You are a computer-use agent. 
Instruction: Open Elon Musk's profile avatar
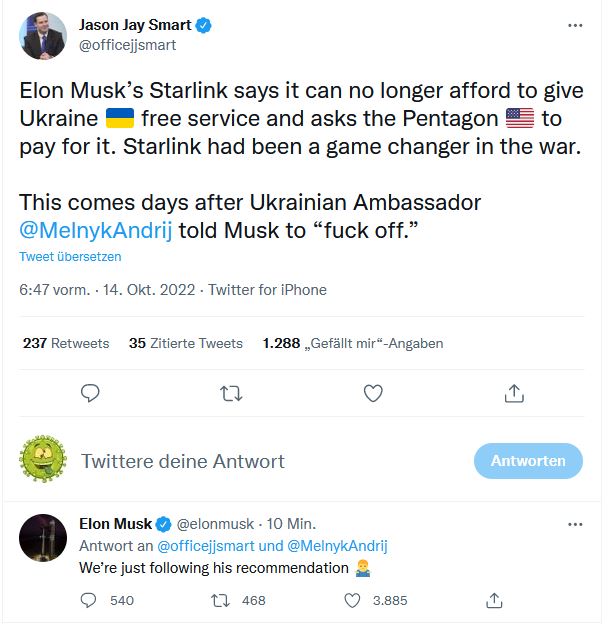(43, 540)
